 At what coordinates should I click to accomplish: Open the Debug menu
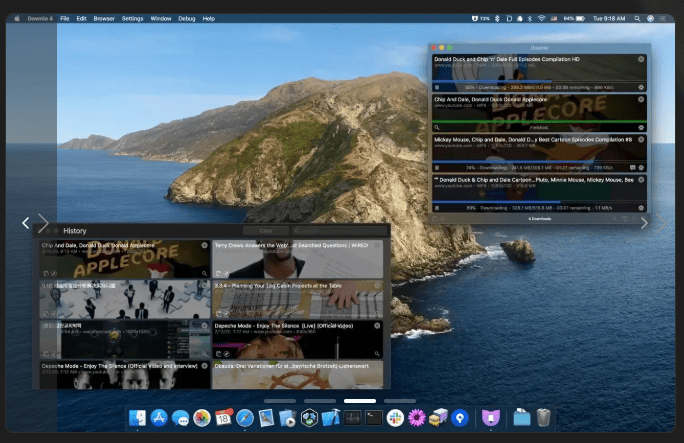pos(187,18)
